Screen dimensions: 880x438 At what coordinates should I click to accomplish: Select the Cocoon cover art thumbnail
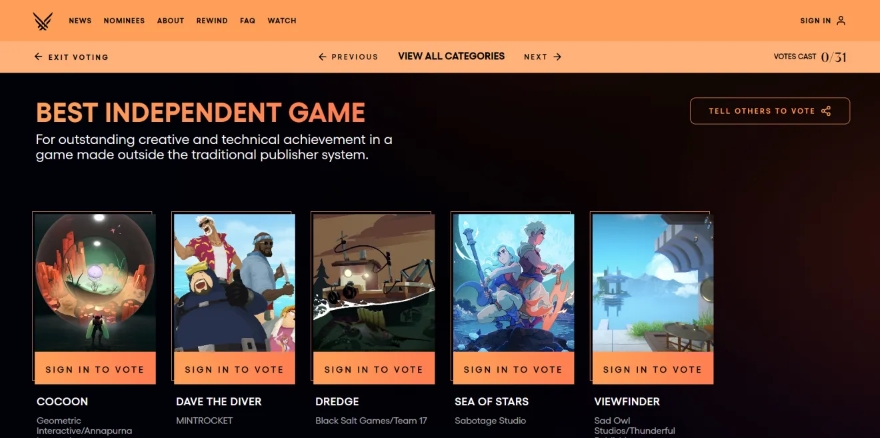95,282
